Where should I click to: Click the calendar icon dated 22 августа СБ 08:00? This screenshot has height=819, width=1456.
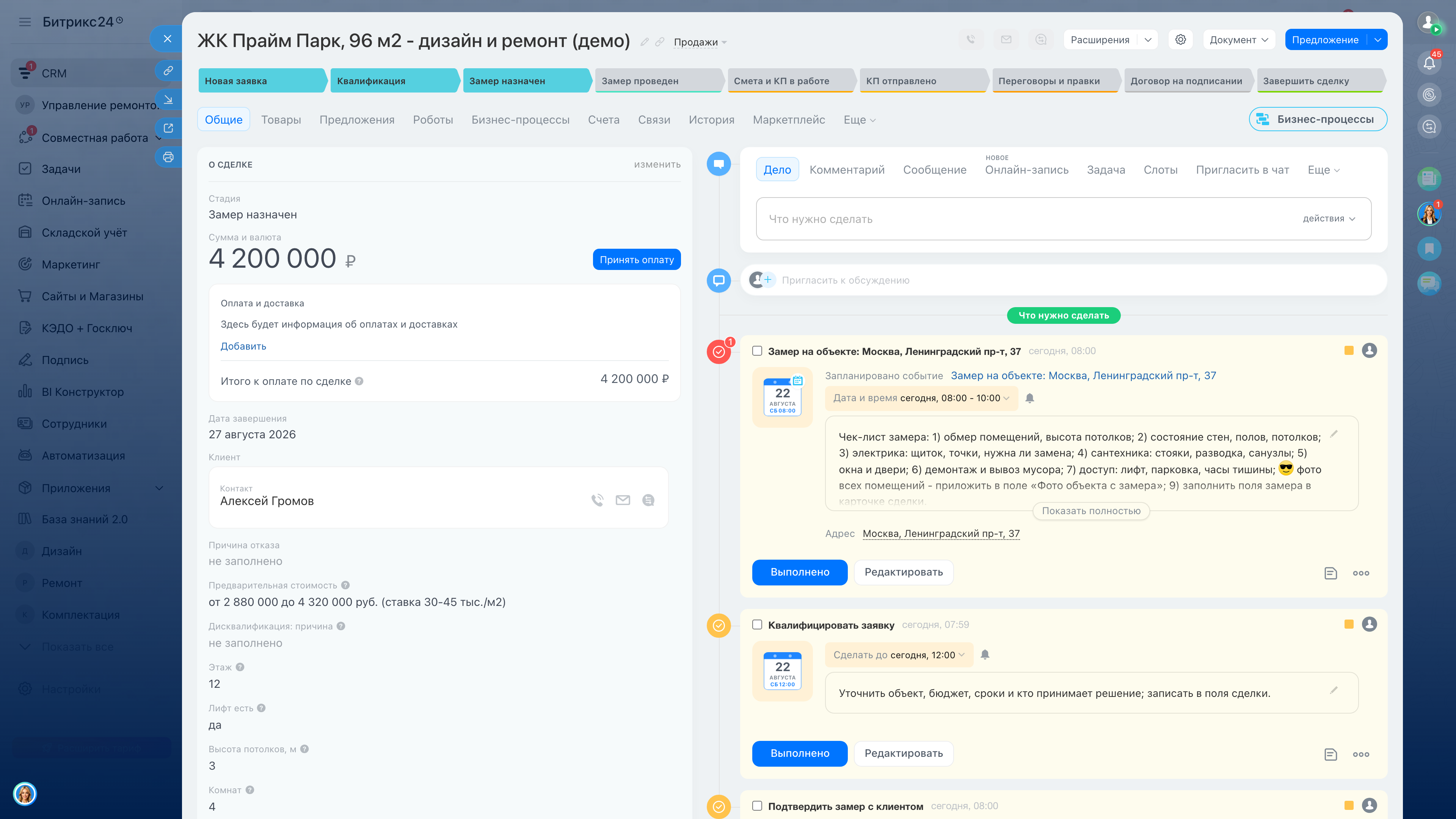[782, 397]
